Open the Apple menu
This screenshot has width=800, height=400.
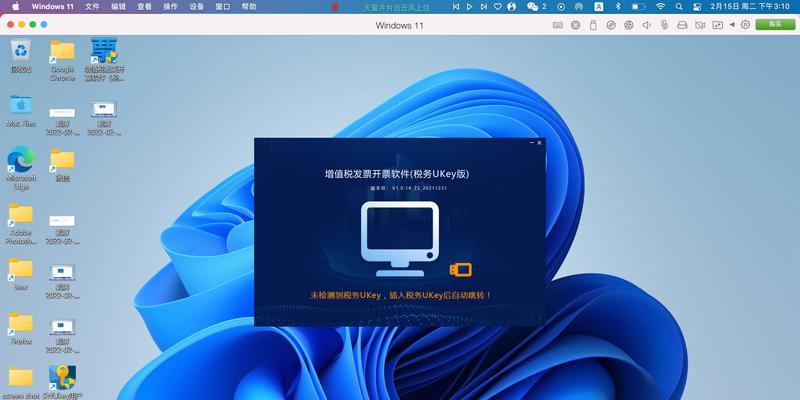point(15,7)
